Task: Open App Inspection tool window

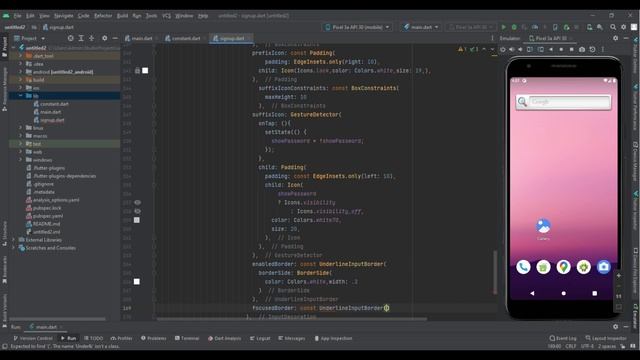Action: (333, 338)
